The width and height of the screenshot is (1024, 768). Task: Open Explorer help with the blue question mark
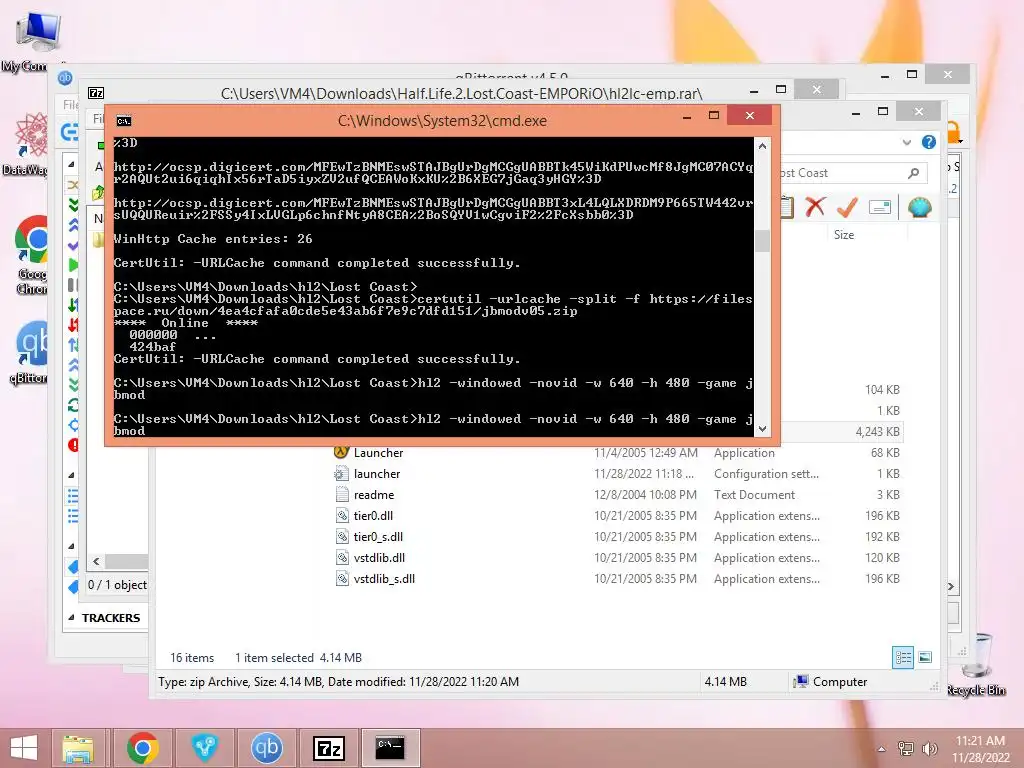929,142
